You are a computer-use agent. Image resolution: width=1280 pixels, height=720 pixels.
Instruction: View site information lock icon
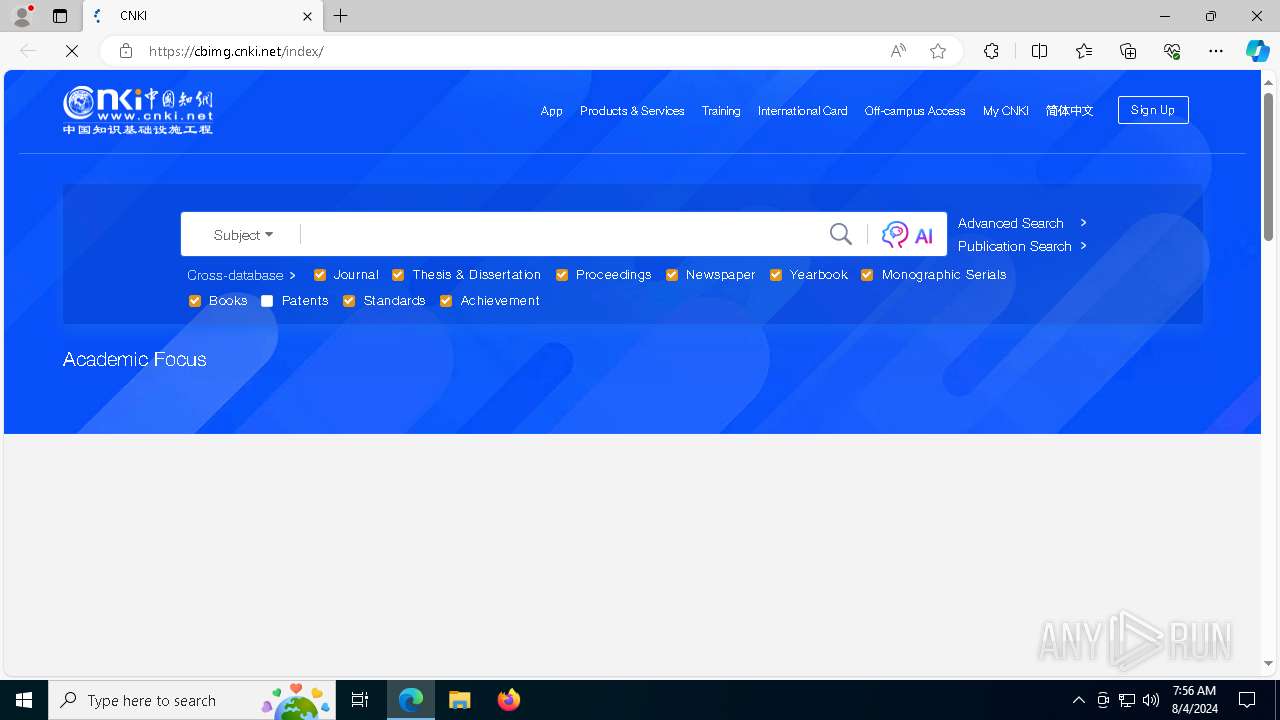125,51
